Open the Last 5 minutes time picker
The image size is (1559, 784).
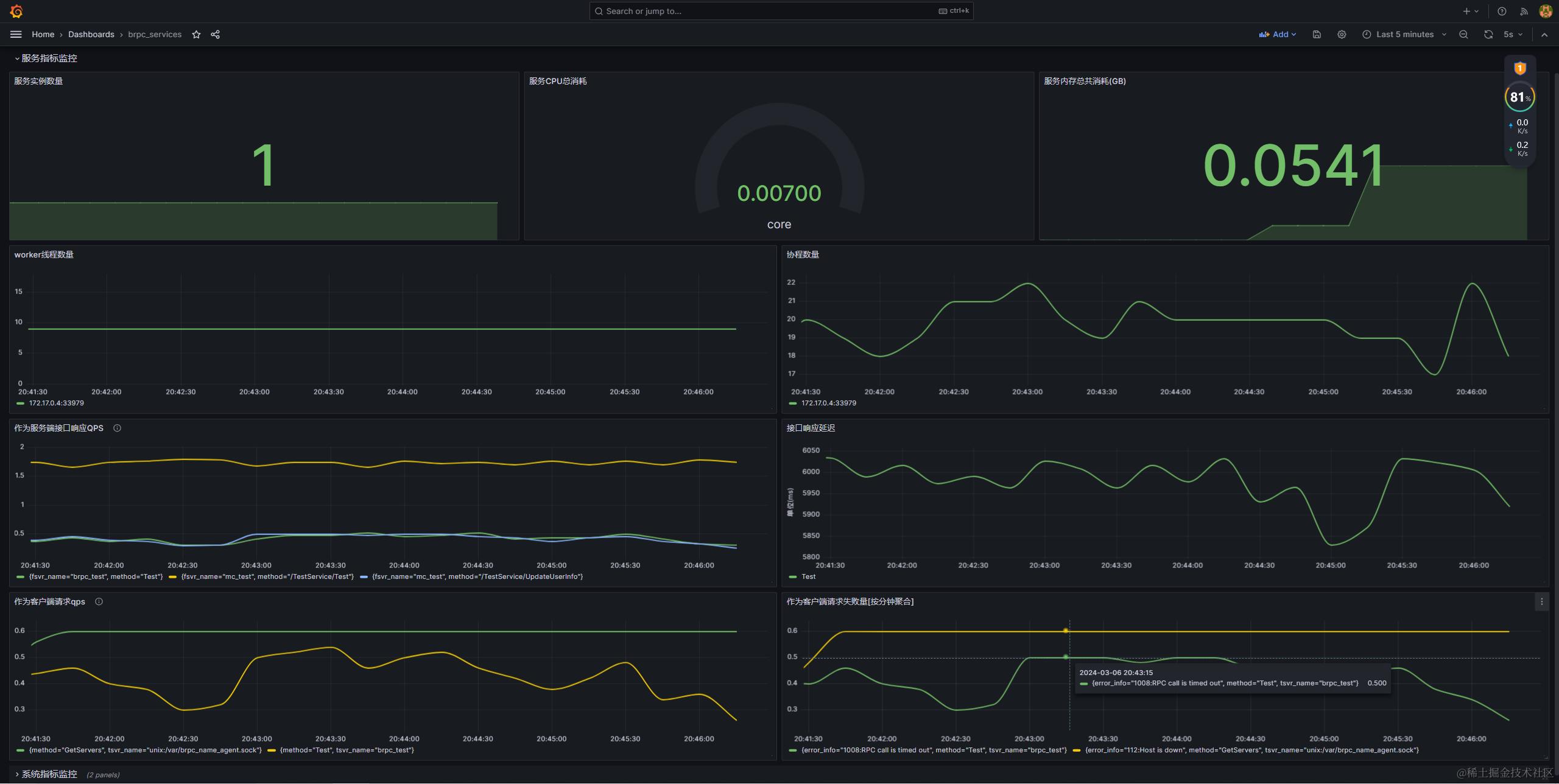(1404, 35)
